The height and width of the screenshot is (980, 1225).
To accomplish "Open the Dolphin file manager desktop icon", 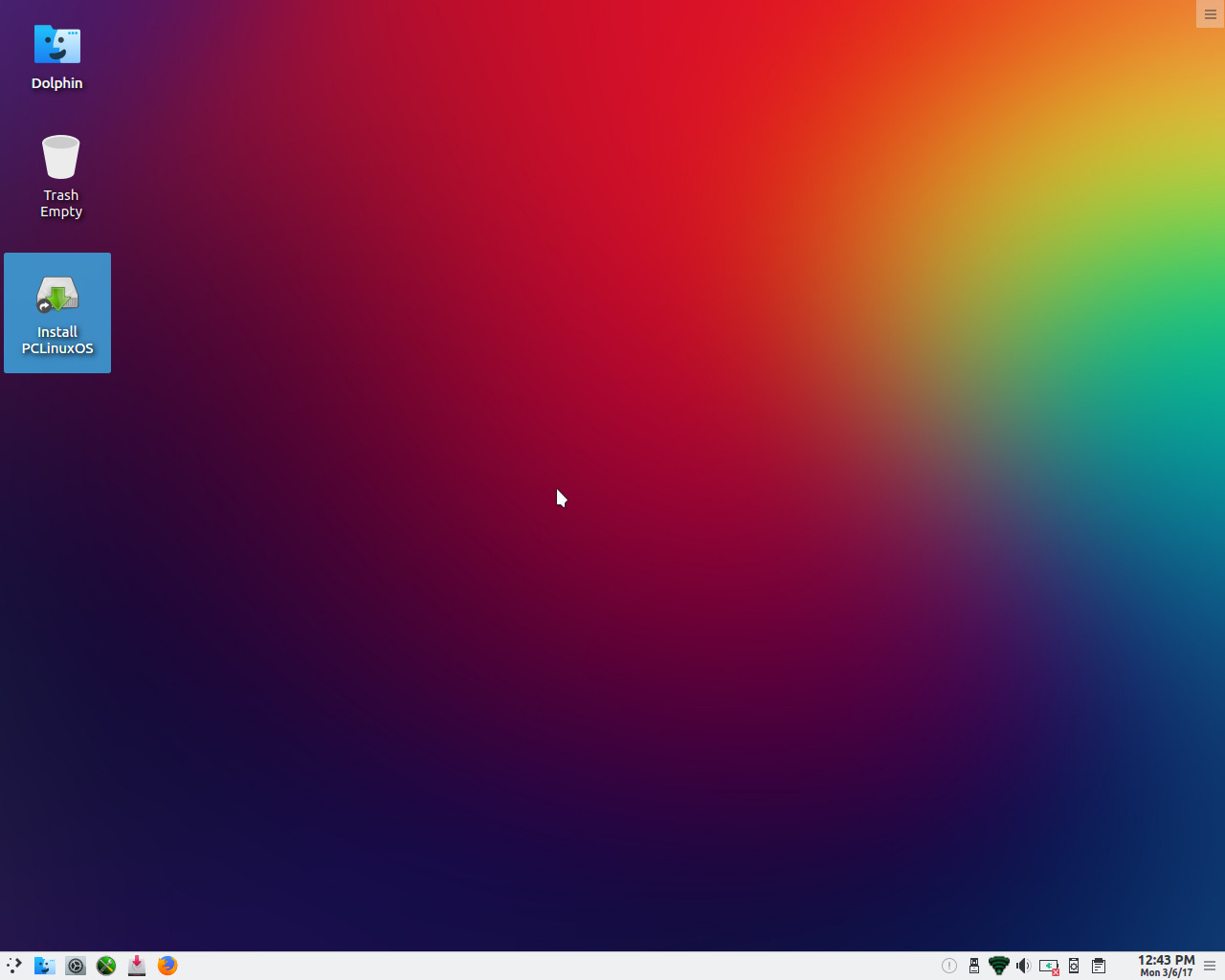I will pyautogui.click(x=57, y=56).
